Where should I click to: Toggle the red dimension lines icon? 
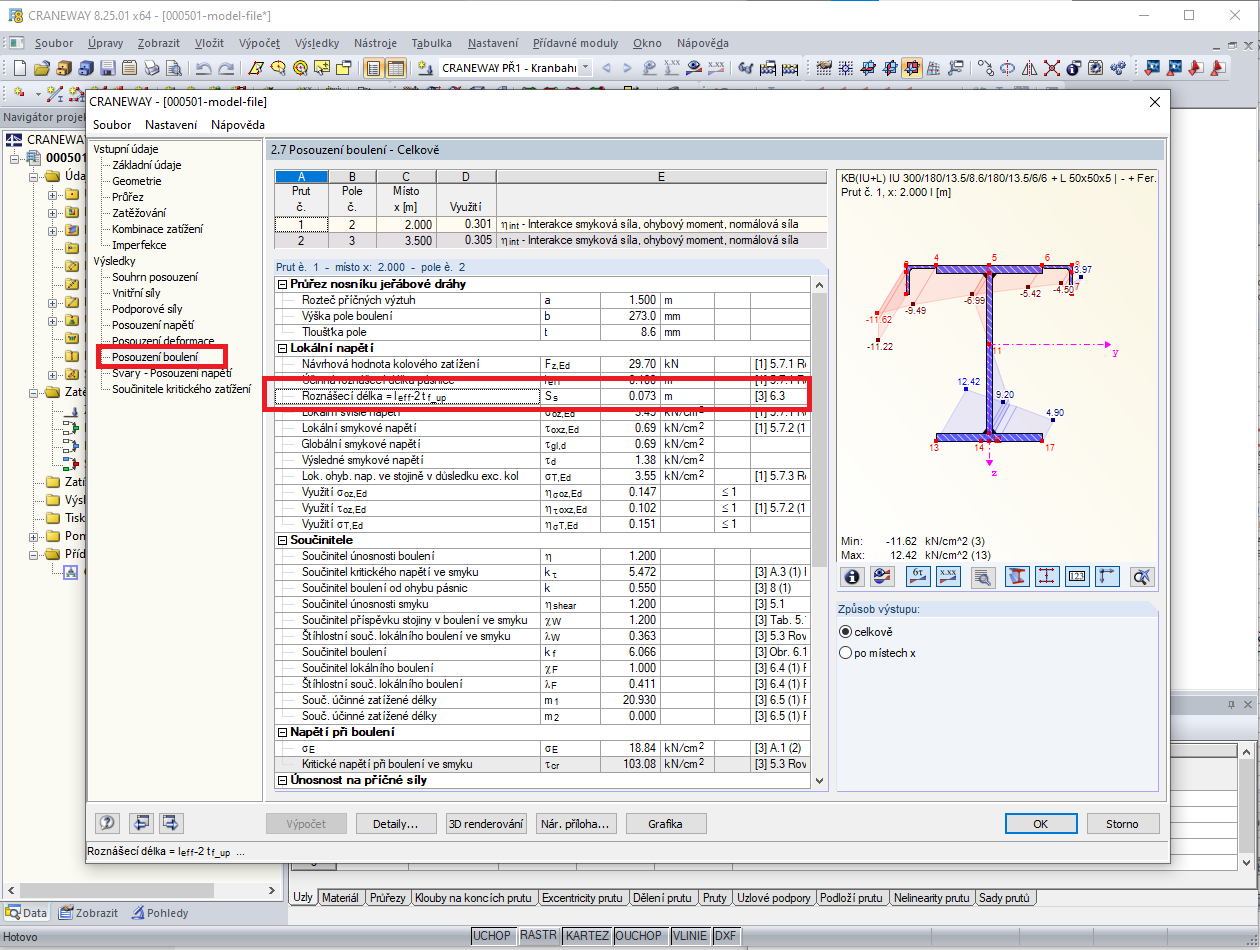tap(1046, 576)
